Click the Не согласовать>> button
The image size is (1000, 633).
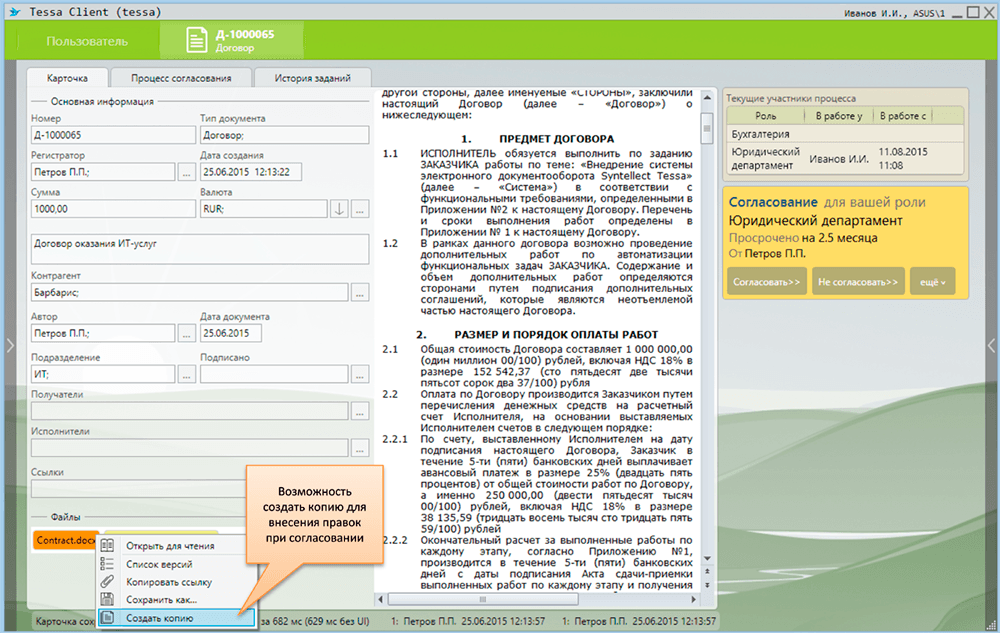point(858,282)
